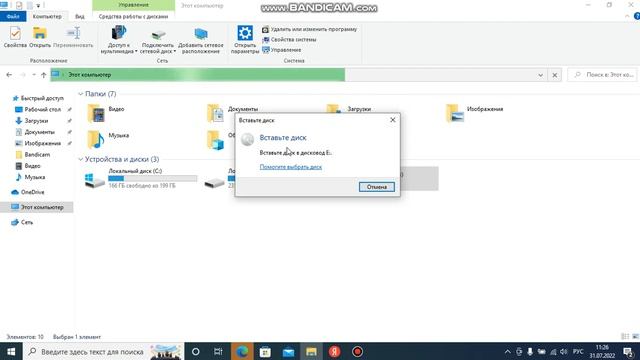Click the volume icon in tray

point(564,351)
